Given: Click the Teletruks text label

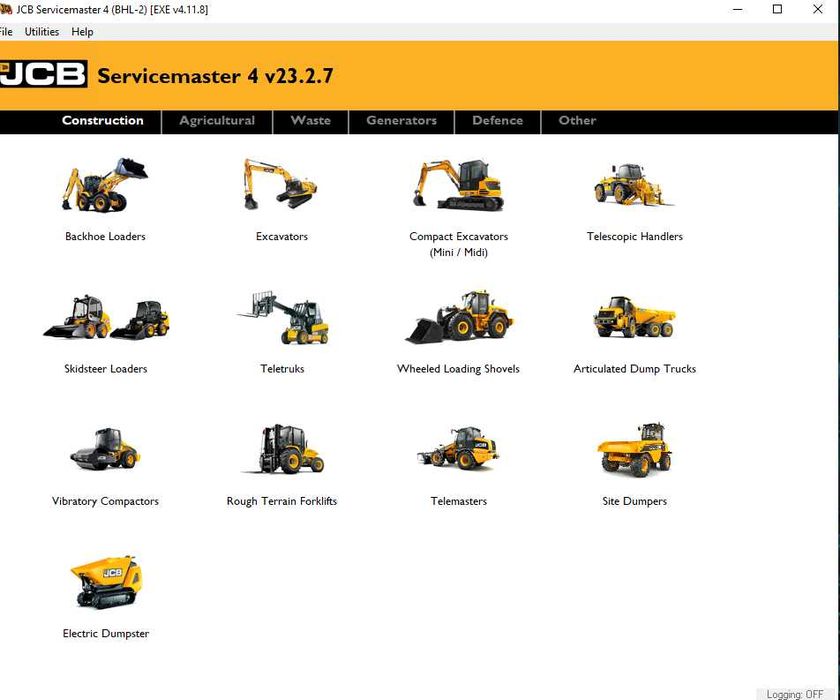Looking at the screenshot, I should click(282, 368).
